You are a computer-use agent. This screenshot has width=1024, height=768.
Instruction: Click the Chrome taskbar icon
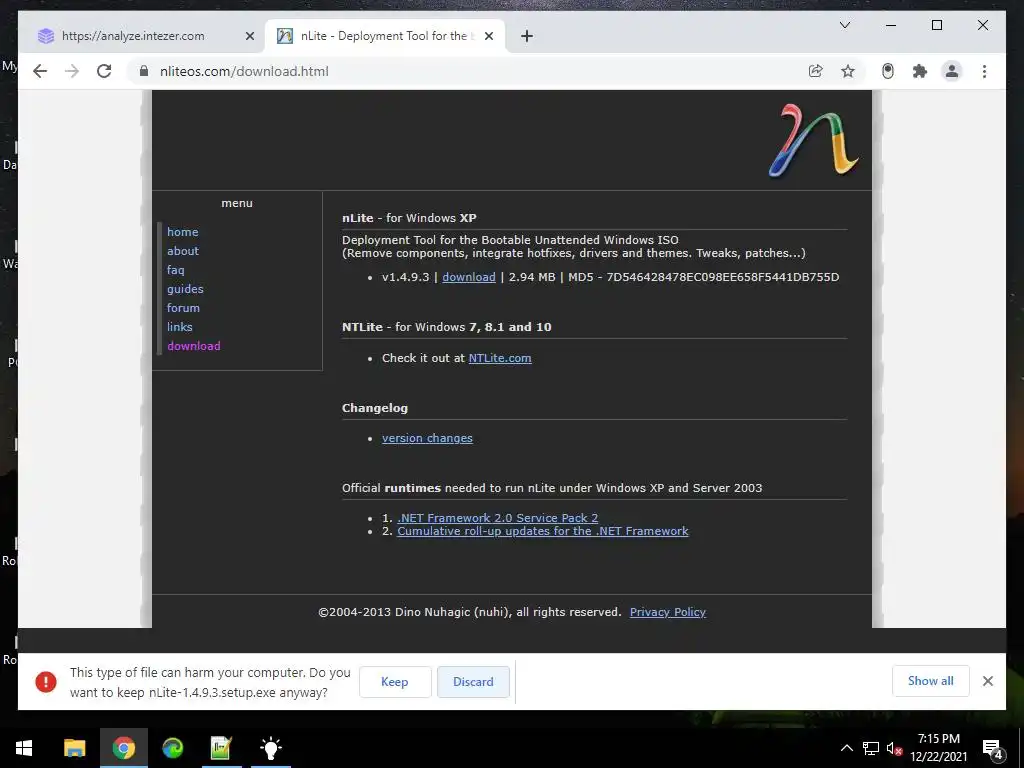(123, 748)
